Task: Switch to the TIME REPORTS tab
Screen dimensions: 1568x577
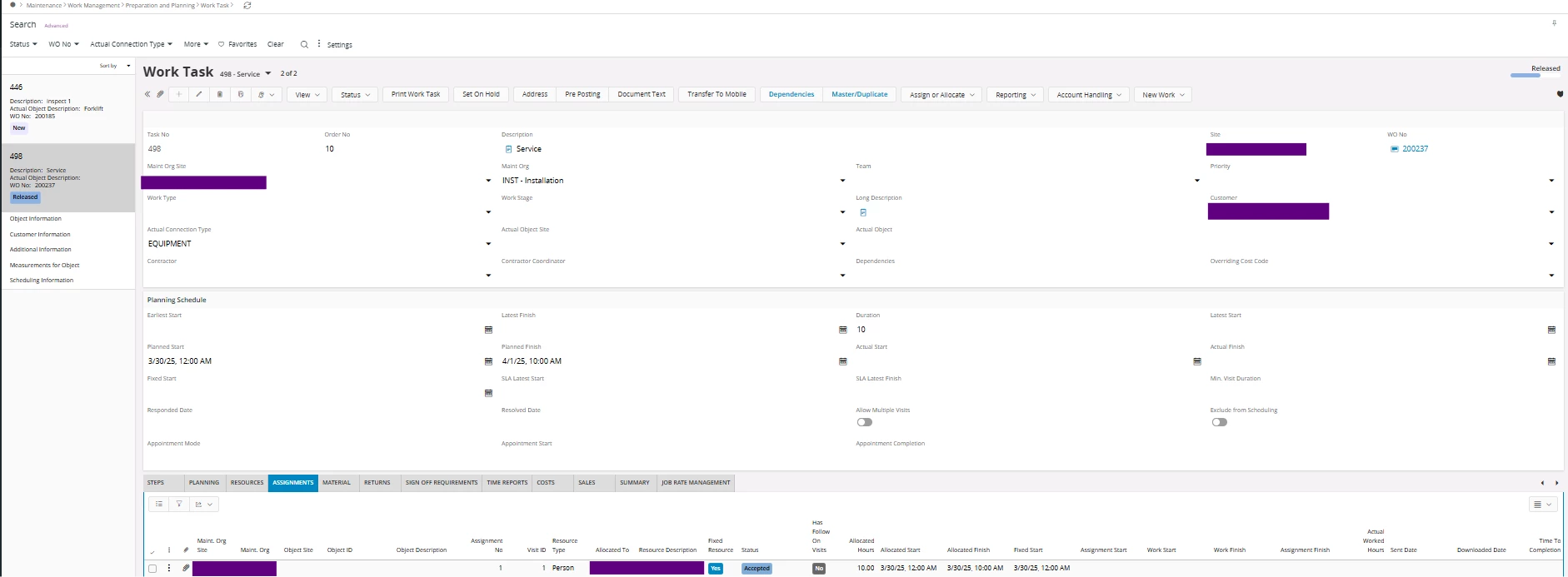Action: point(507,482)
